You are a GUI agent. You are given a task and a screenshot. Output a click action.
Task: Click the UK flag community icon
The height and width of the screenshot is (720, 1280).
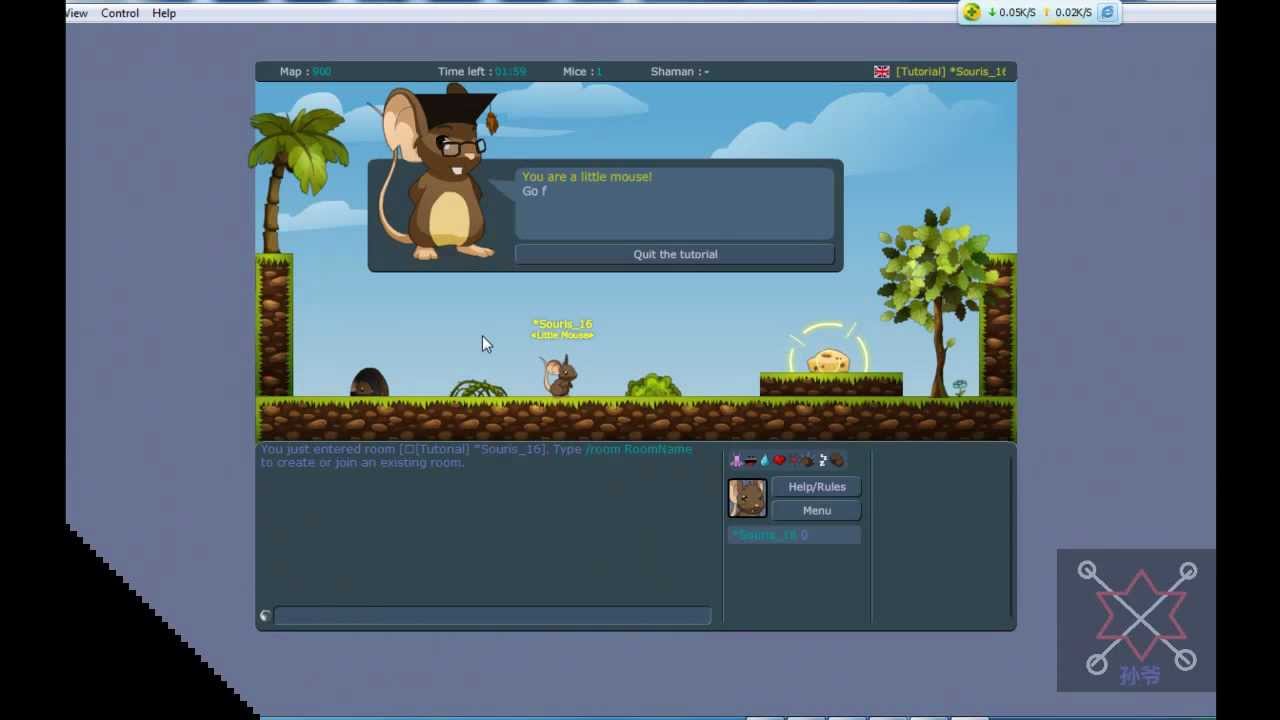point(882,72)
